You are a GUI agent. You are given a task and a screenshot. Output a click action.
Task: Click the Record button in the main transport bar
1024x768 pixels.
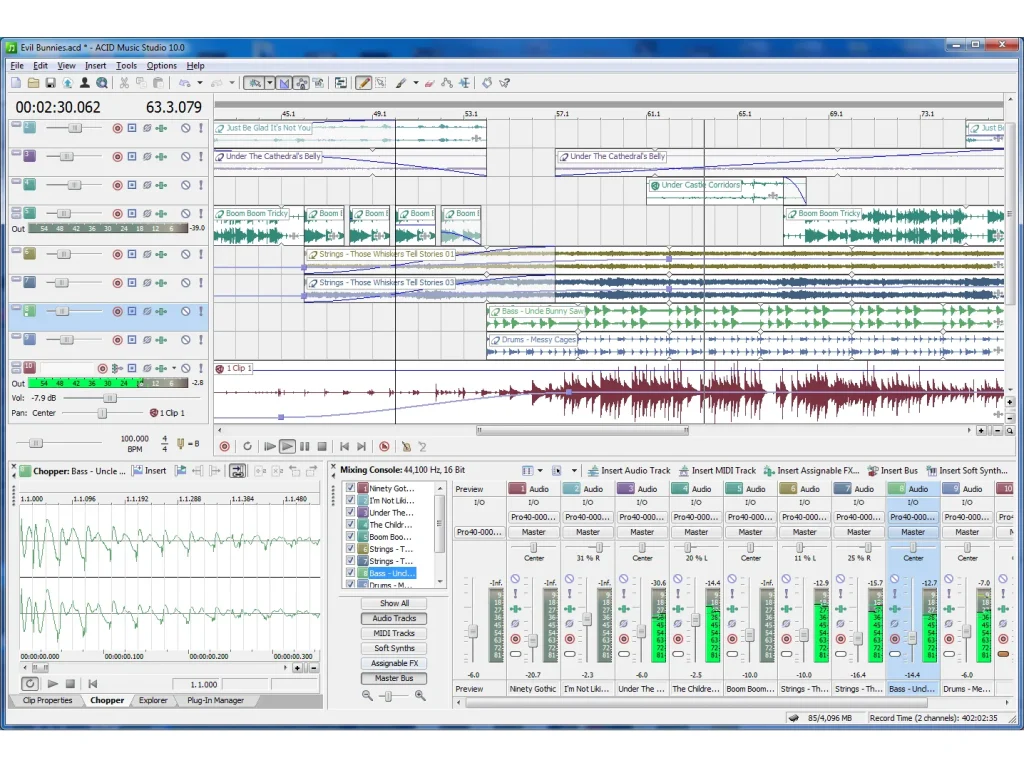(x=224, y=447)
